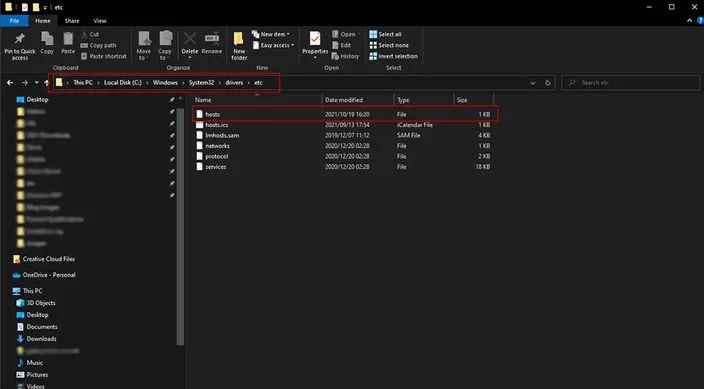
Task: Open Music in navigation pane
Action: pos(30,362)
